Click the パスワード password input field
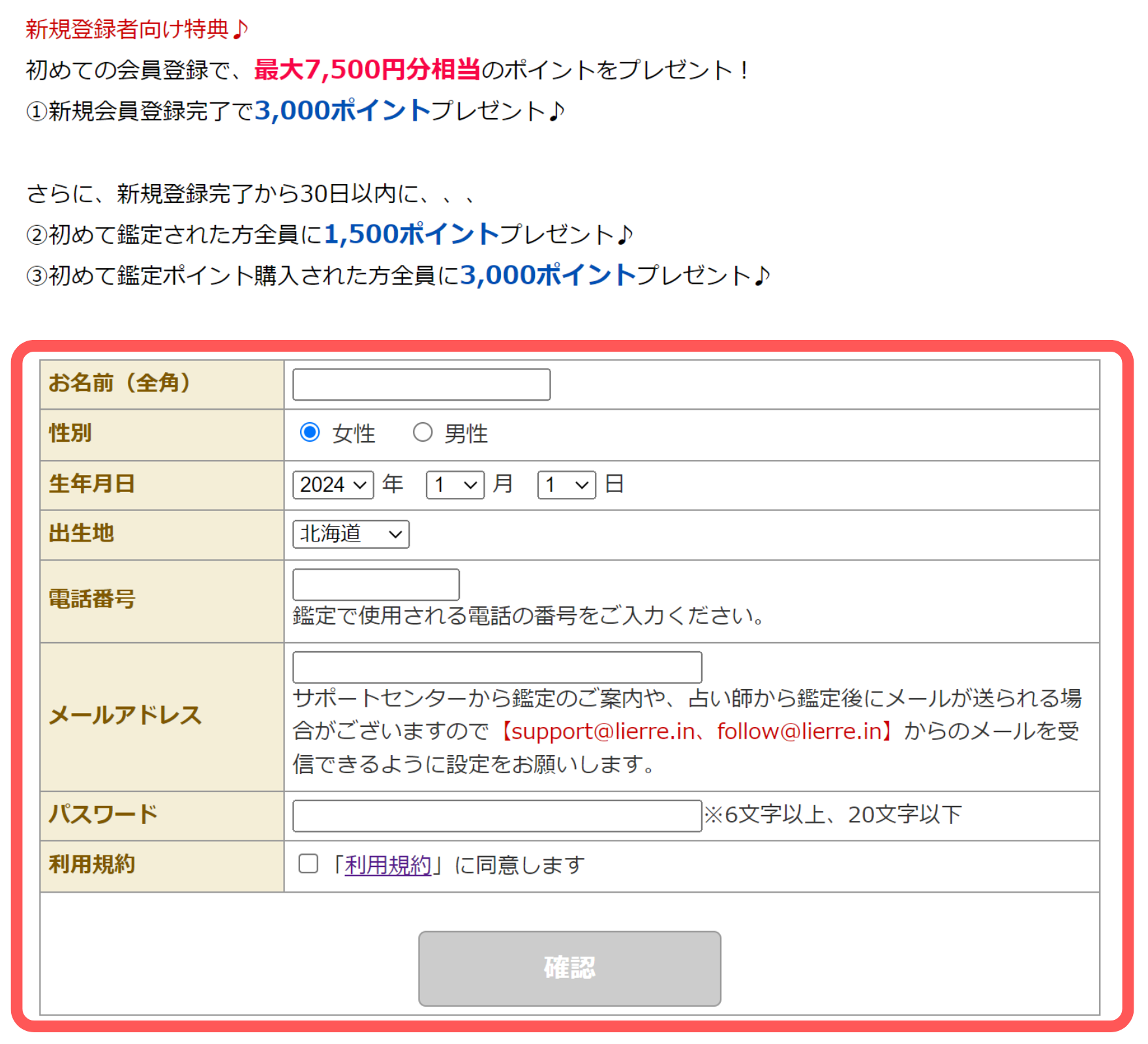Viewport: 1148px width, 1044px height. [497, 816]
